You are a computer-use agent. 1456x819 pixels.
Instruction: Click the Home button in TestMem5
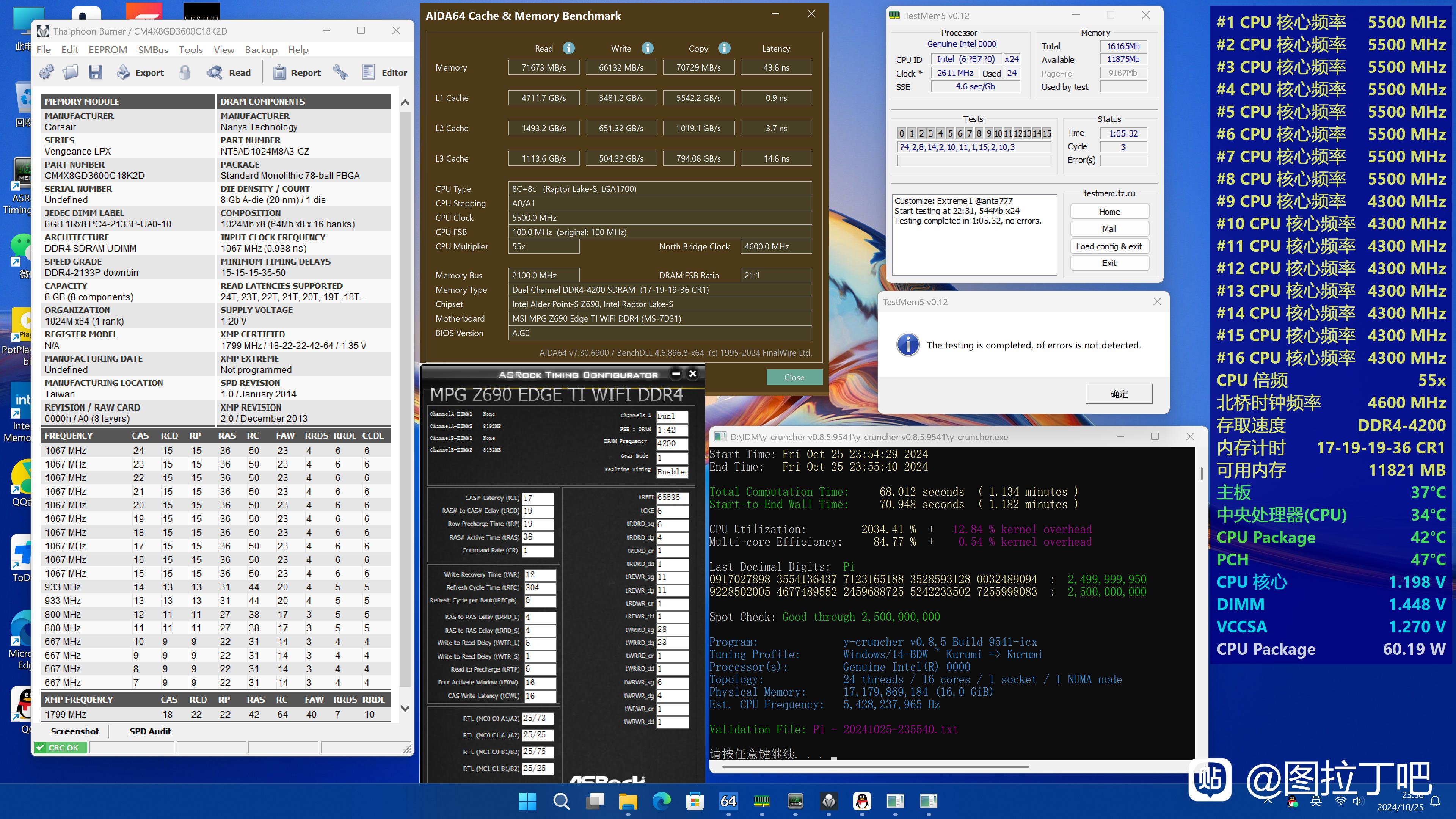[x=1109, y=212]
